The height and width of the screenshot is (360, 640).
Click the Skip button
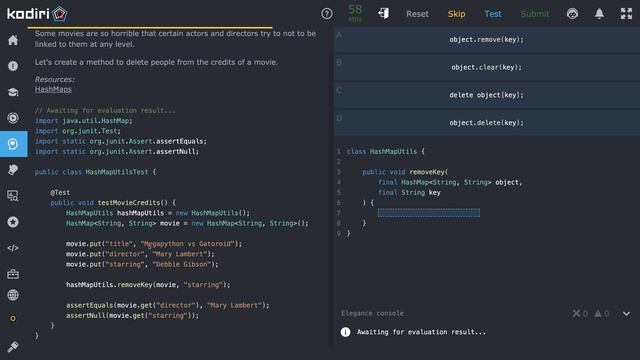(x=456, y=14)
